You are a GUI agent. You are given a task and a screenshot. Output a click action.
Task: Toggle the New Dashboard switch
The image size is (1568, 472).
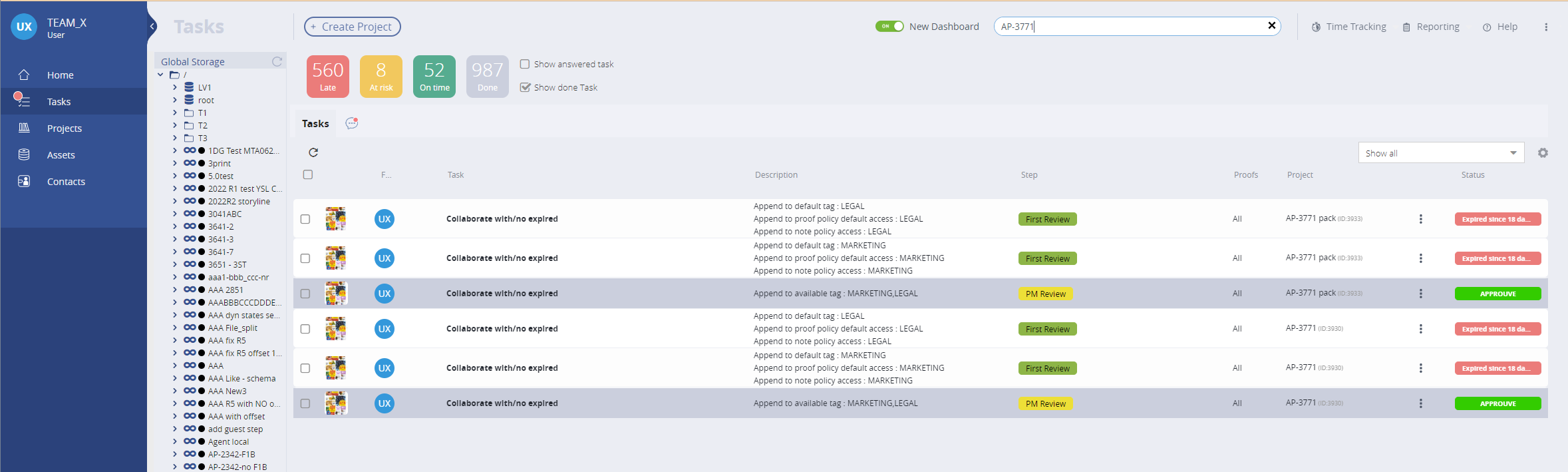[x=889, y=27]
